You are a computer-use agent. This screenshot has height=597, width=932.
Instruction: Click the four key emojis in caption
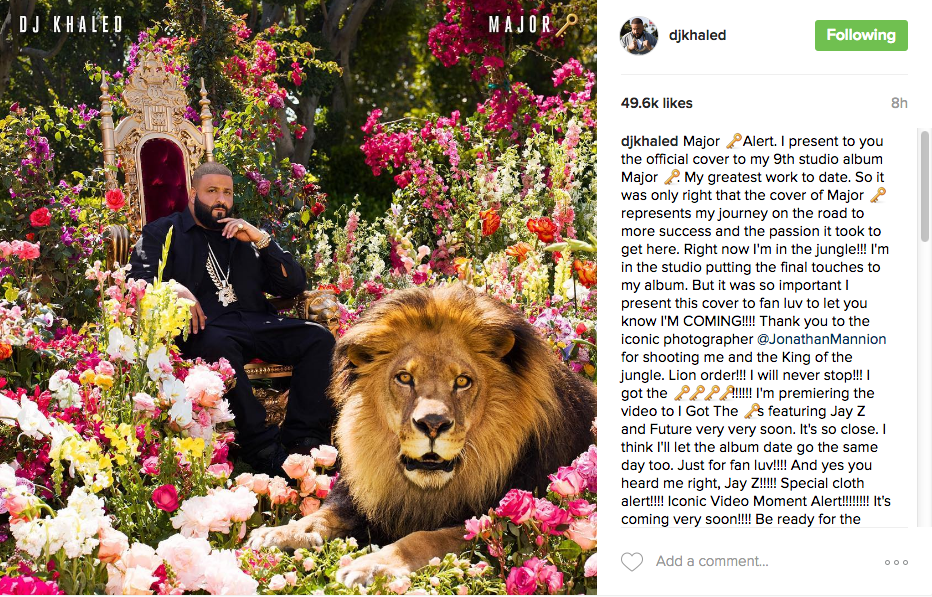point(704,392)
